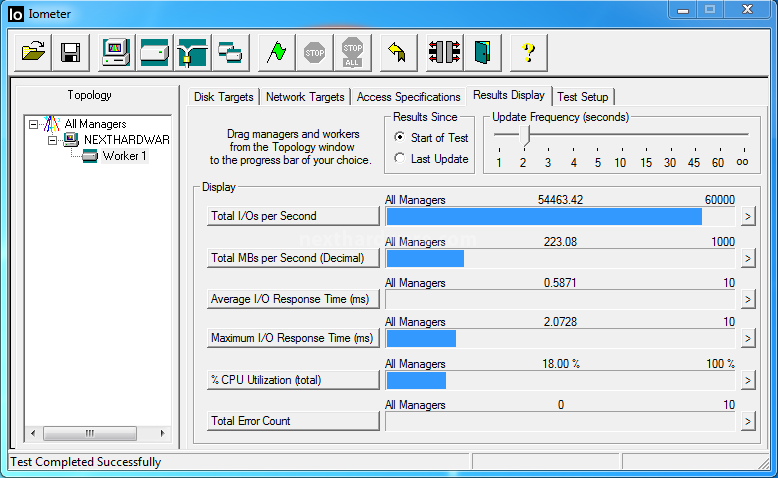Go to Test Setup tab
The width and height of the screenshot is (778, 478).
tap(583, 97)
